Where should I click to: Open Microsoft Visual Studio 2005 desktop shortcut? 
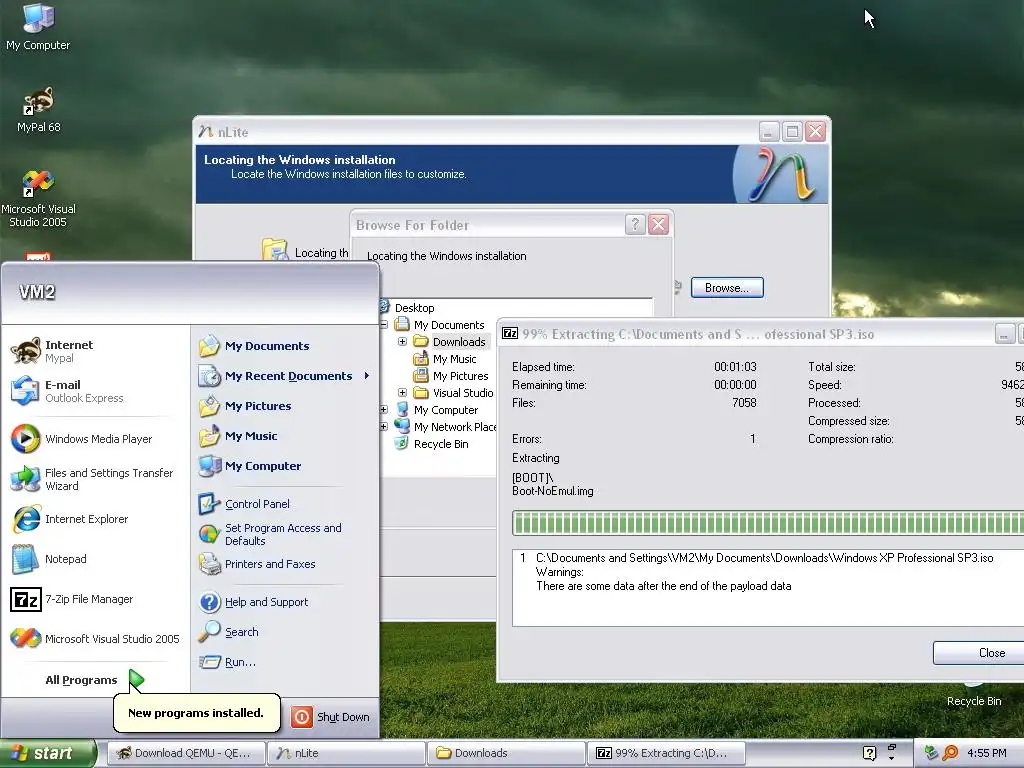[38, 199]
